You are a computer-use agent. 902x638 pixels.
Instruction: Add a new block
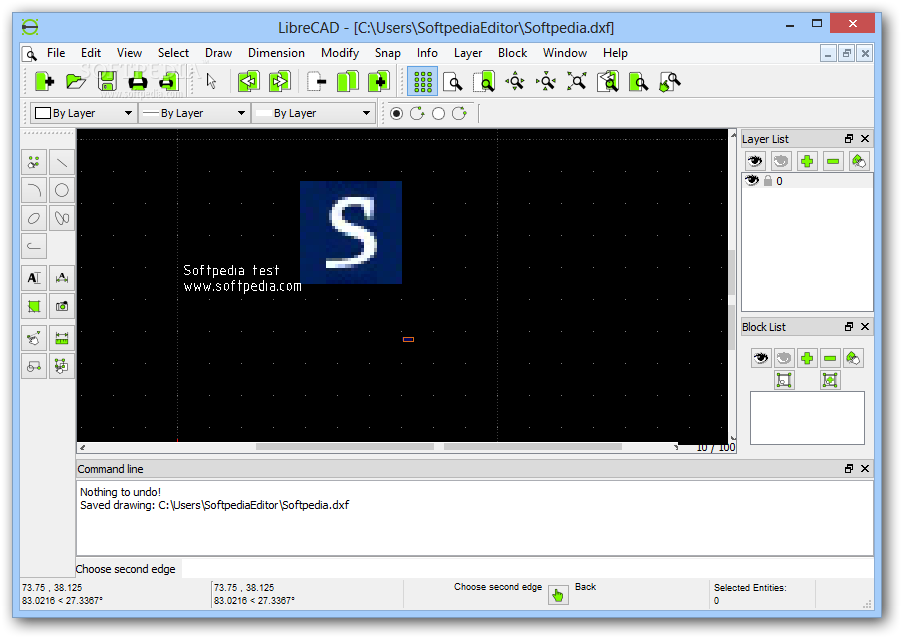(807, 358)
